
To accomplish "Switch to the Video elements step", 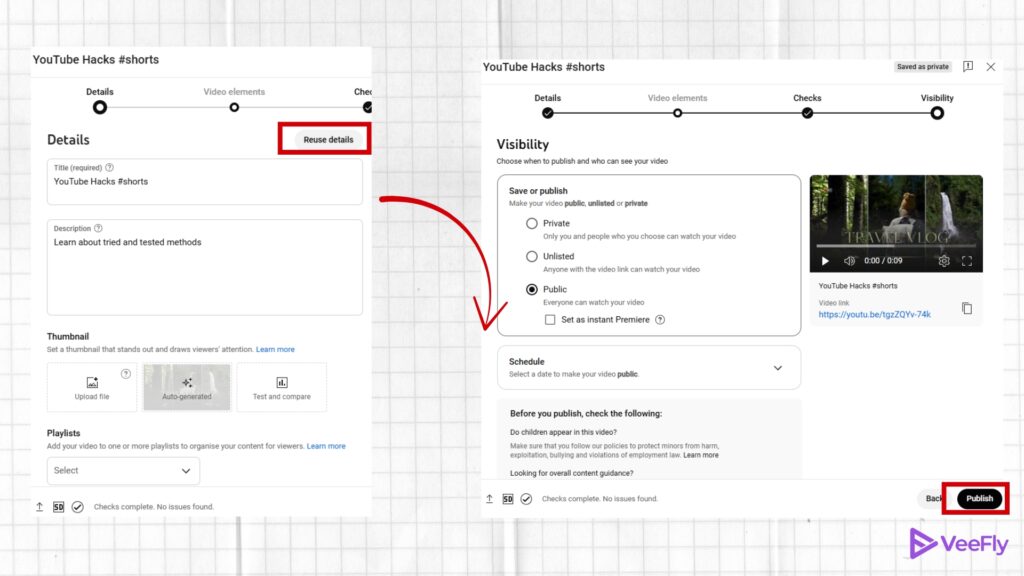I will coord(678,113).
